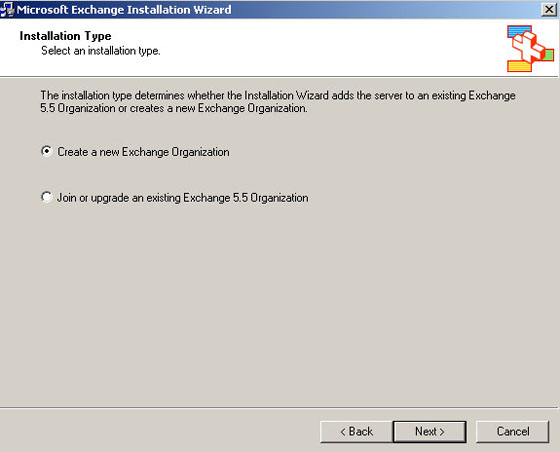The height and width of the screenshot is (452, 560).
Task: Cancel the Exchange installation
Action: [512, 432]
